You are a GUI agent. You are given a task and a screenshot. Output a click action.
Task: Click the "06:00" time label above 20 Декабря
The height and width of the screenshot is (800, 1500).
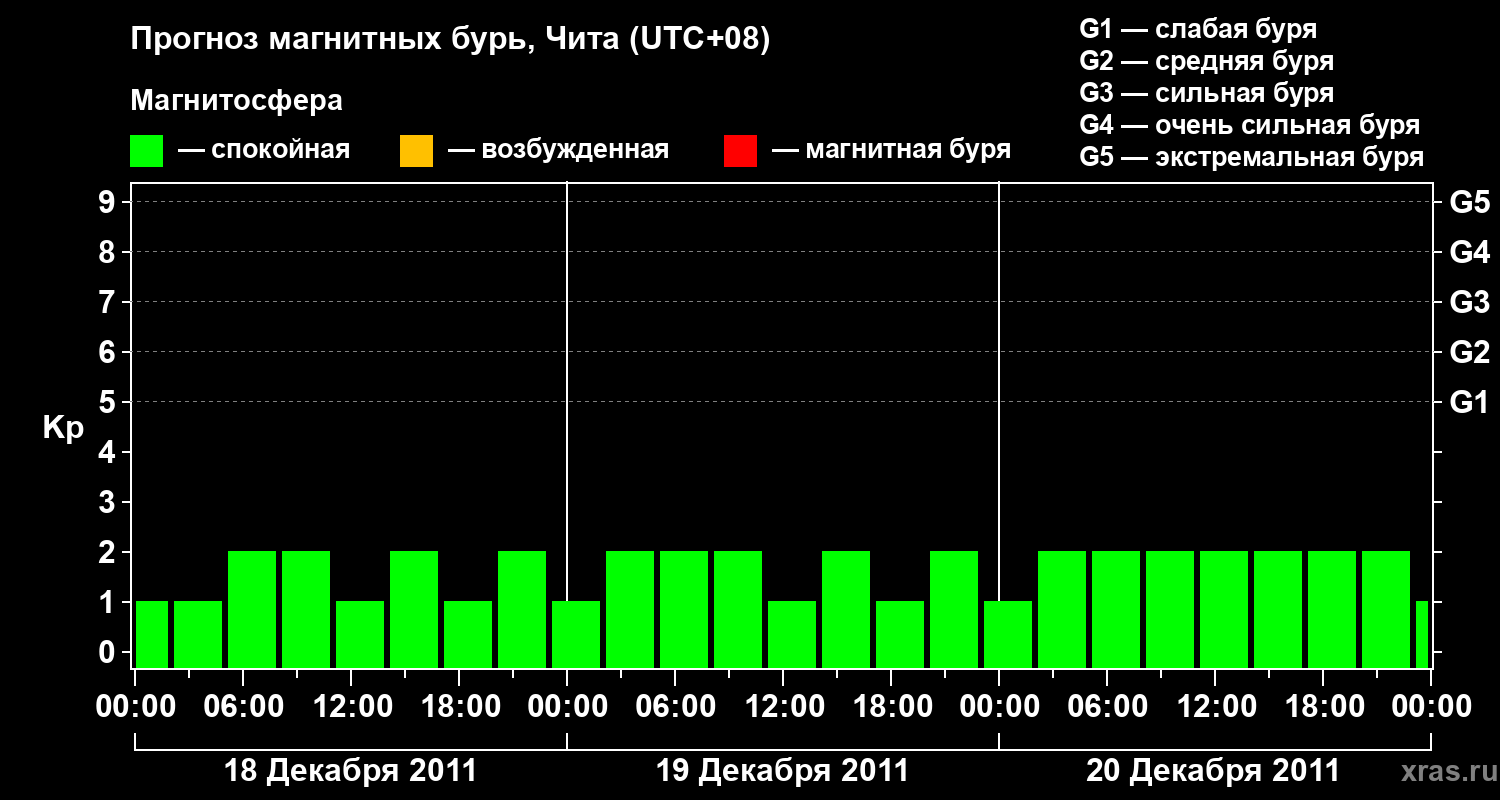click(1106, 707)
